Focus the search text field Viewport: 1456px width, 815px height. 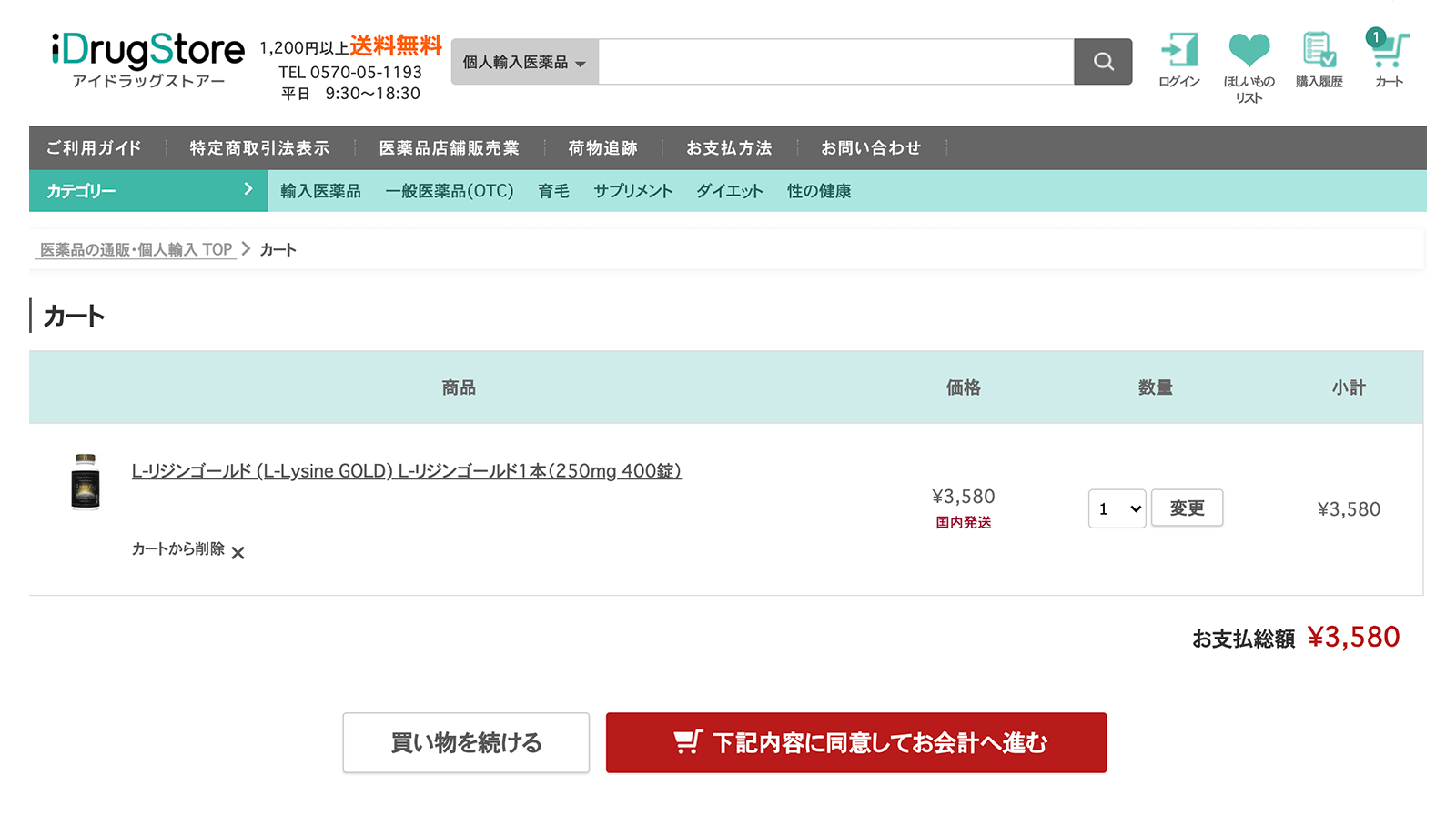pyautogui.click(x=835, y=62)
